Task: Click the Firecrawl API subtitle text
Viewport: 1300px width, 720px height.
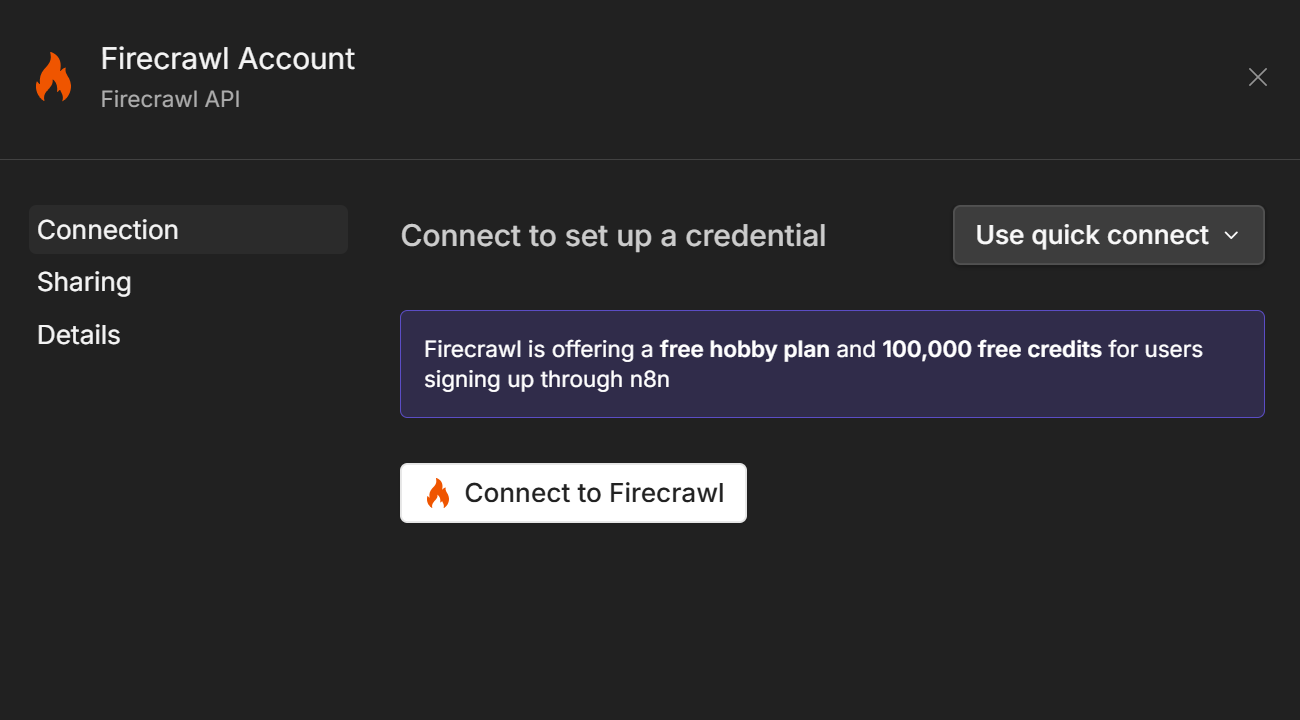Action: click(x=170, y=100)
